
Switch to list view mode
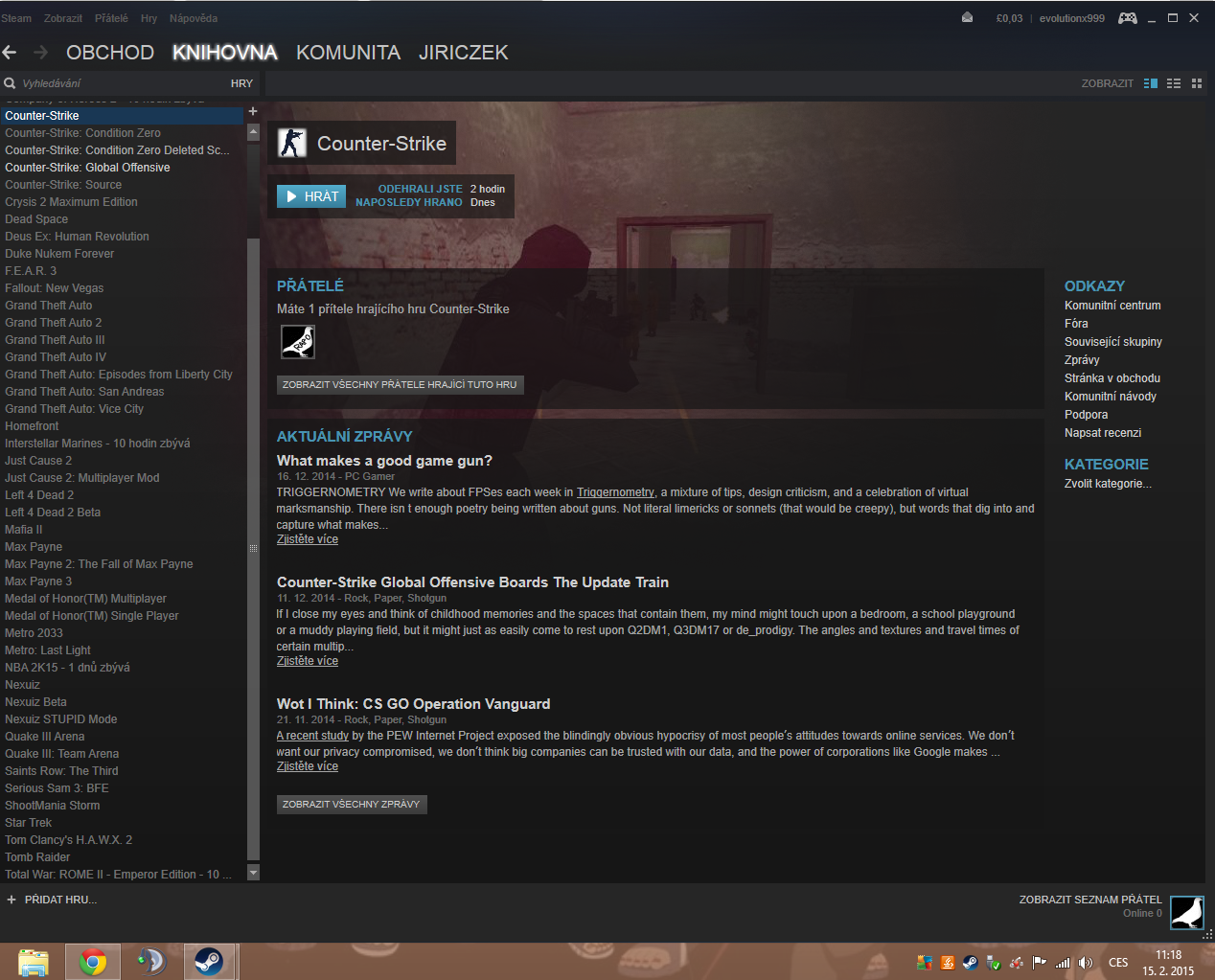(x=1174, y=83)
